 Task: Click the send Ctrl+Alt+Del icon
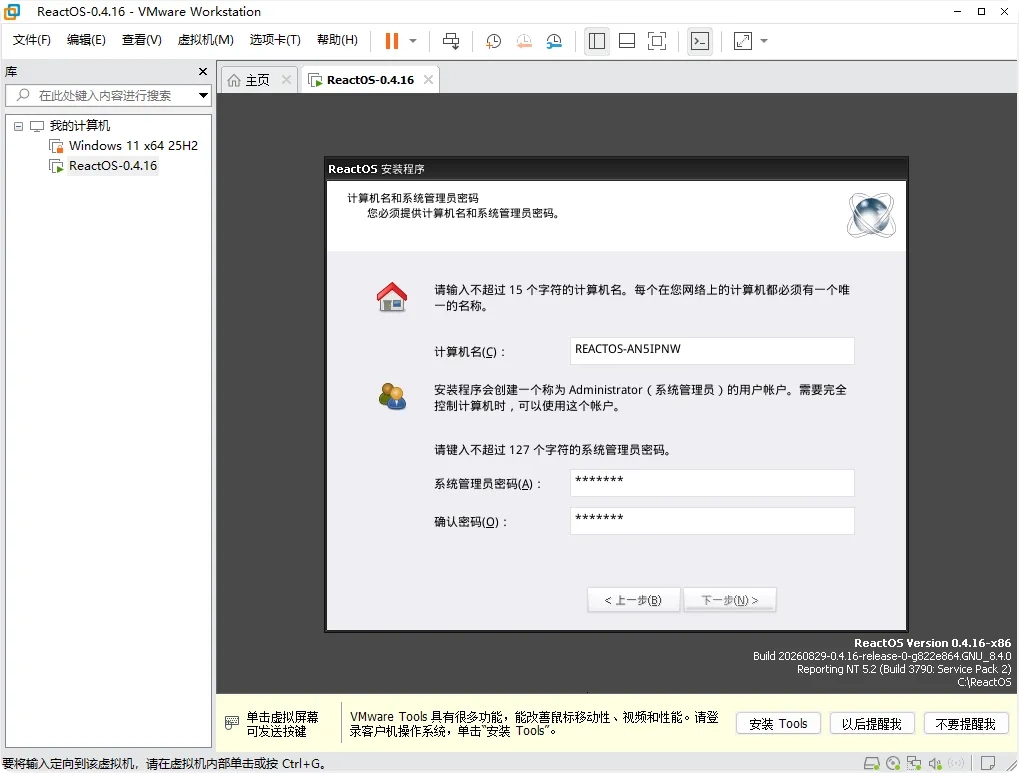(451, 41)
